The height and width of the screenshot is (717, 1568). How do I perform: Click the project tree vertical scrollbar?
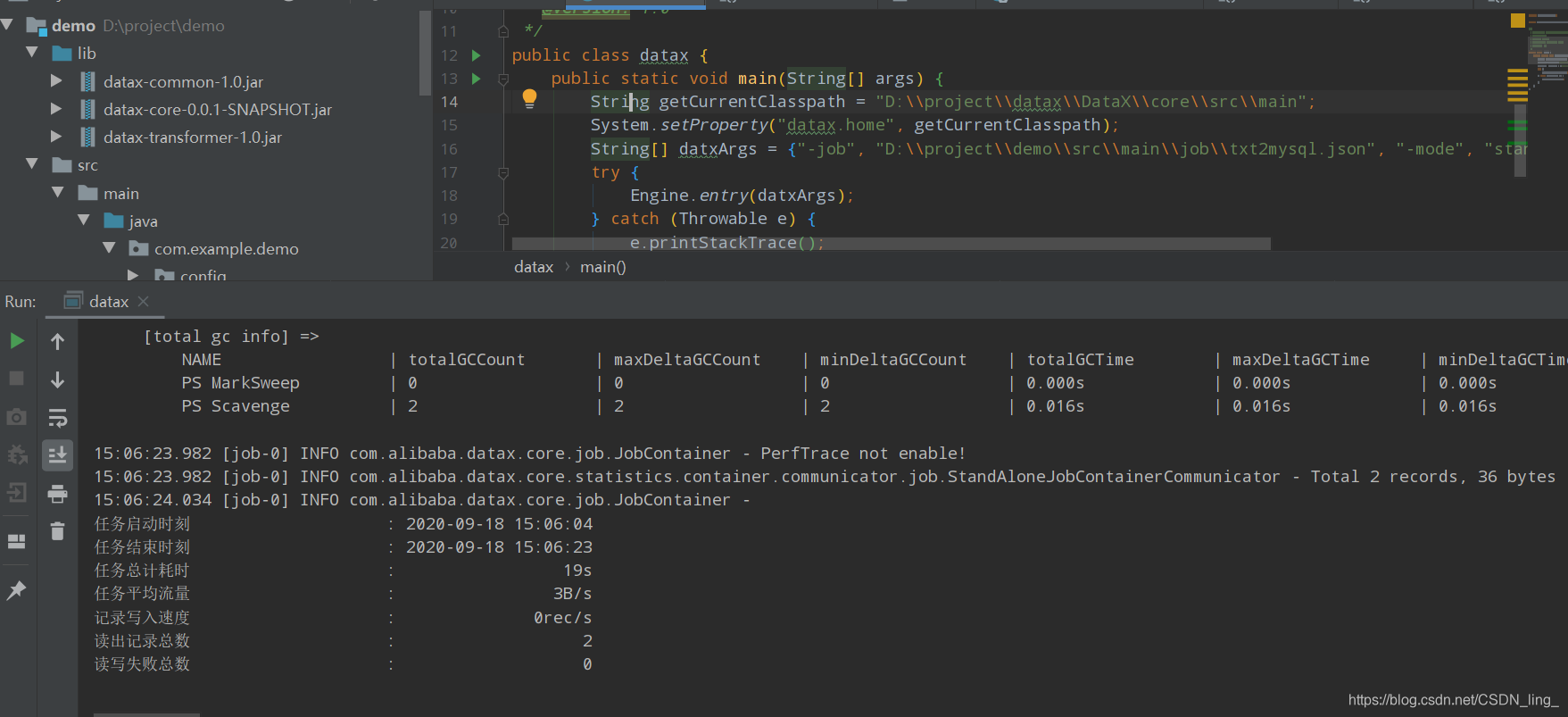425,52
